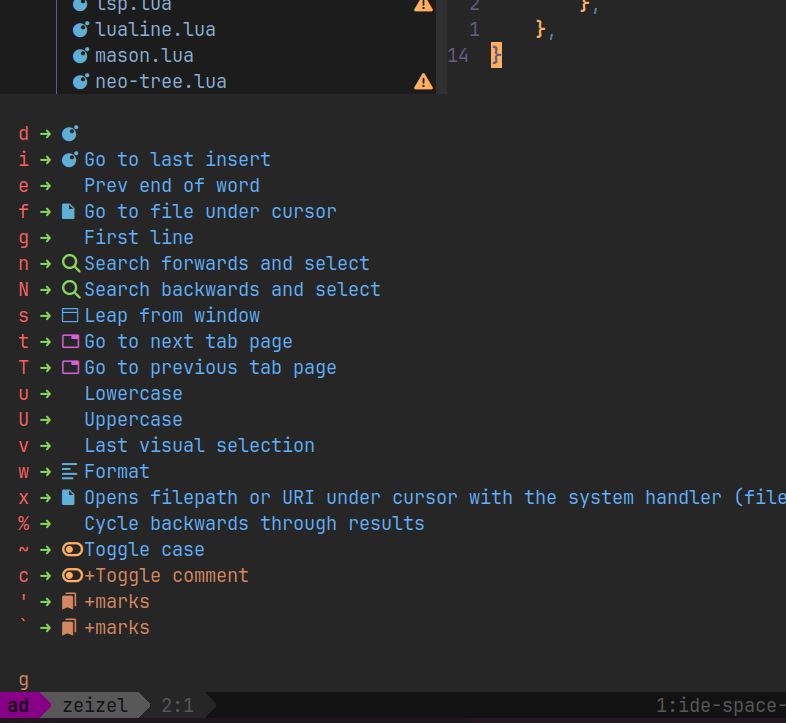This screenshot has width=786, height=723.
Task: Click the toggle icon beside +Toggle comment
Action: (x=72, y=575)
